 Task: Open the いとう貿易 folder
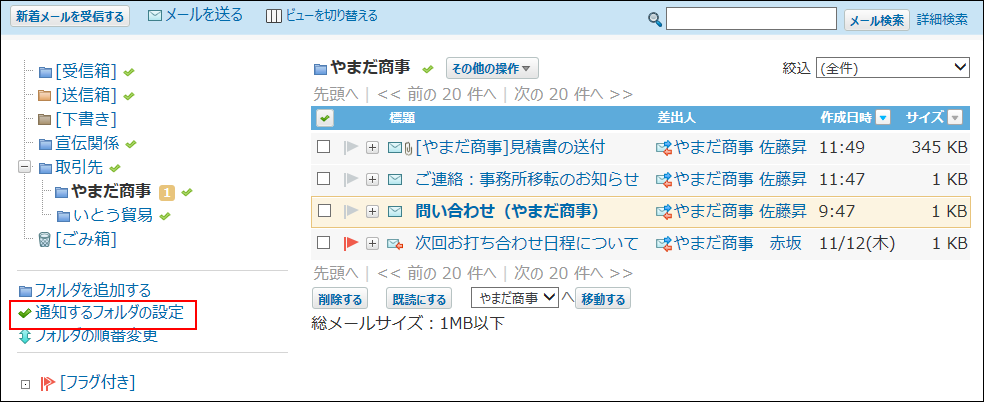[x=112, y=215]
